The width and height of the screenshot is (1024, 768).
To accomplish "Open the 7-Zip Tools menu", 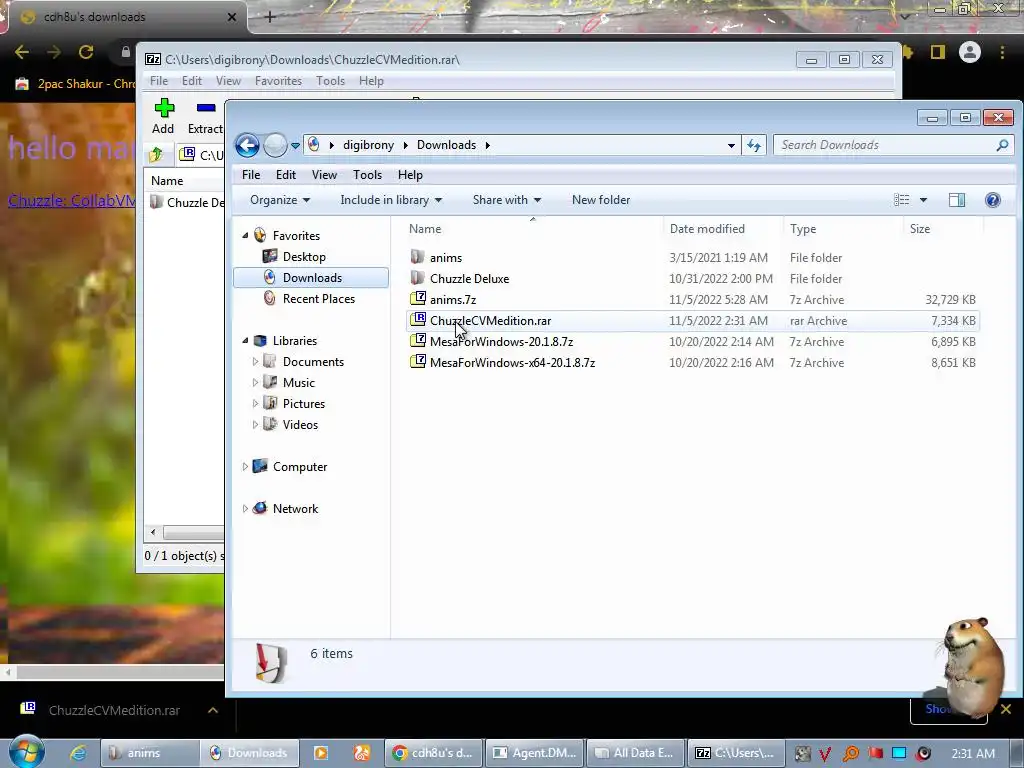I will pyautogui.click(x=330, y=81).
